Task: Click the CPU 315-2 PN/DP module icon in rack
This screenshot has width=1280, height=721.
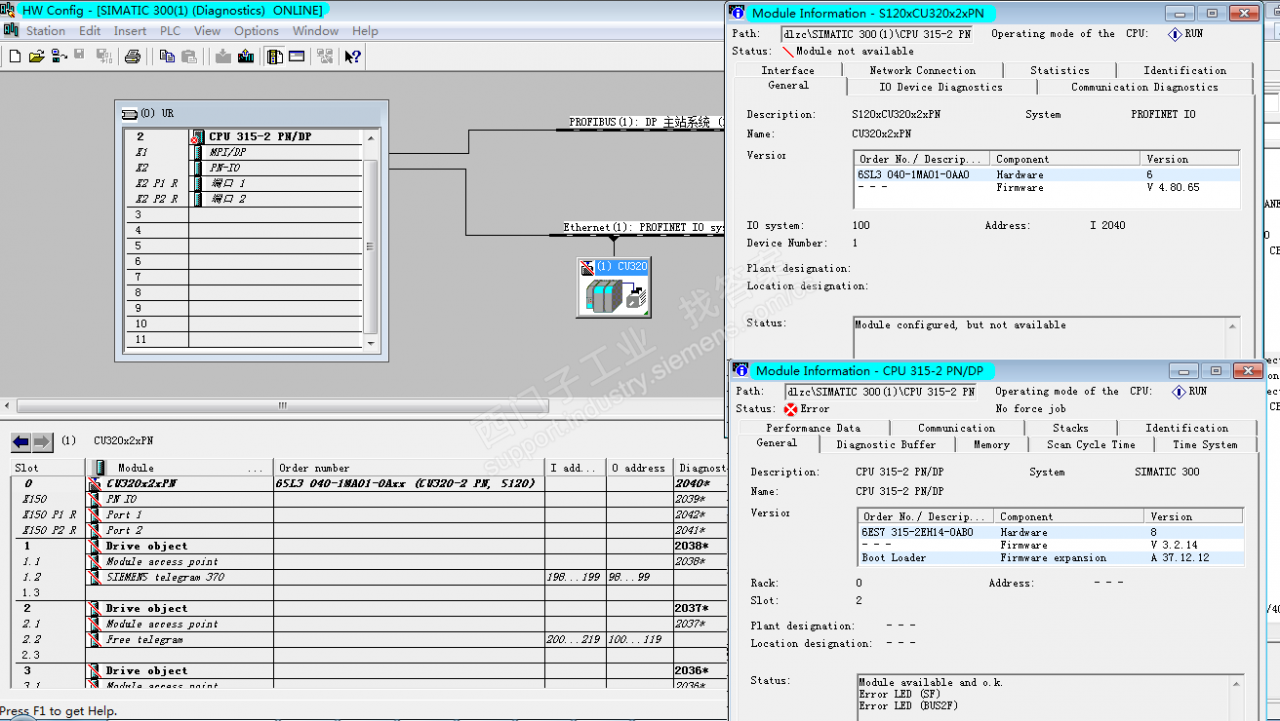Action: pyautogui.click(x=198, y=137)
